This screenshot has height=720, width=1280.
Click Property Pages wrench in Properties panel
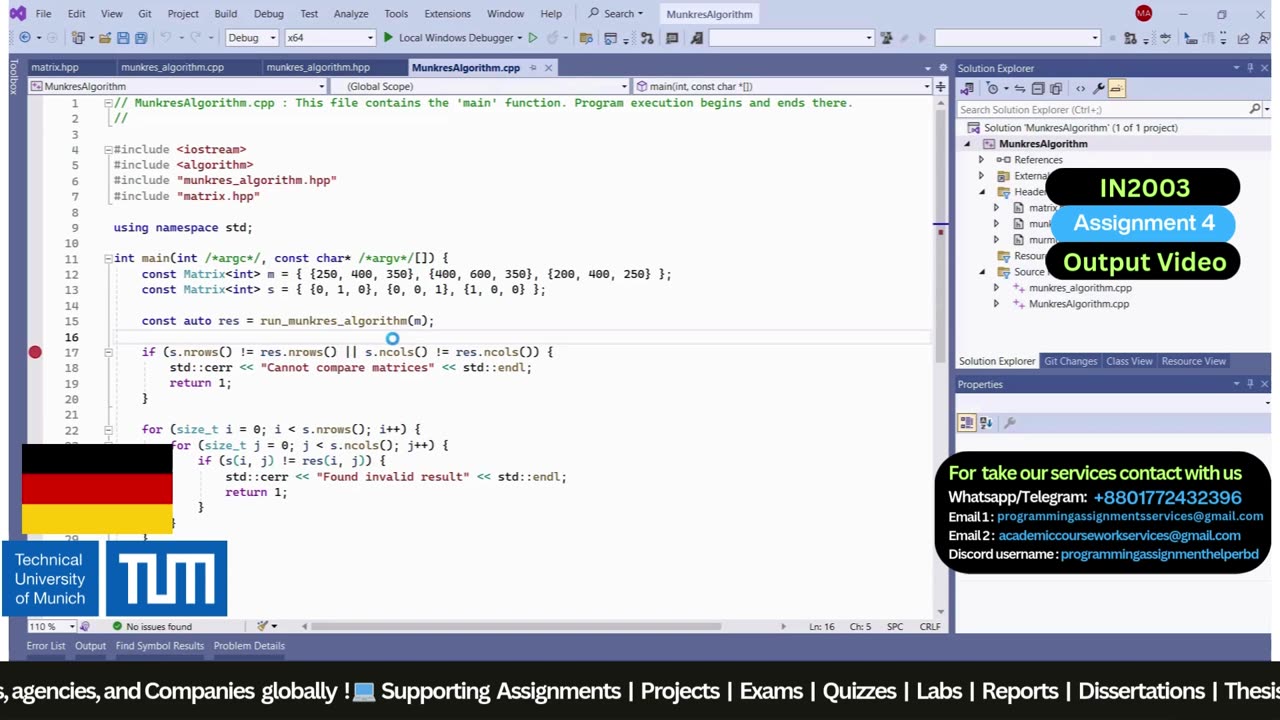pos(1009,423)
